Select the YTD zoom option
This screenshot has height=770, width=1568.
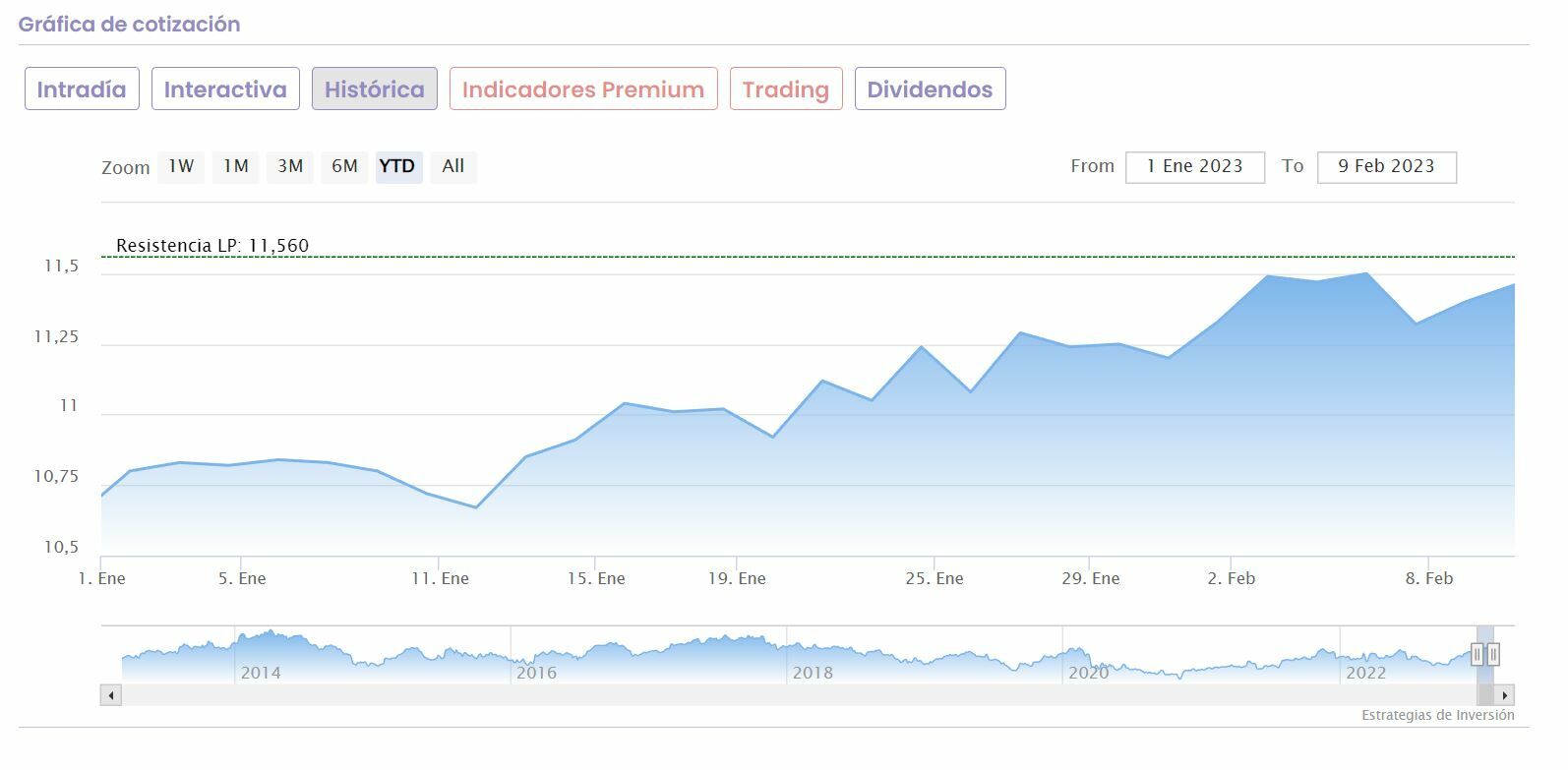point(397,166)
